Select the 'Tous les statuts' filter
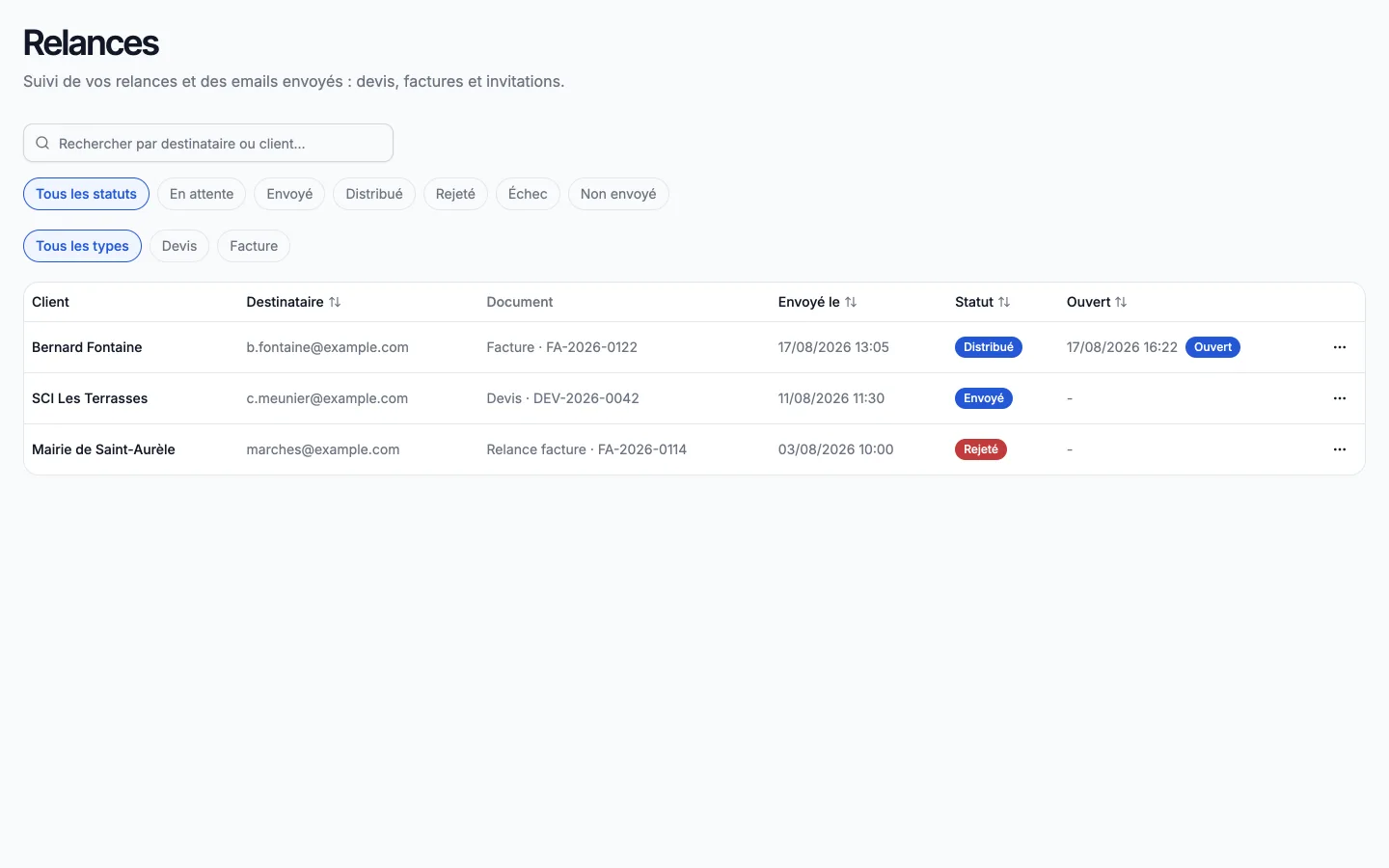The width and height of the screenshot is (1389, 868). click(86, 194)
